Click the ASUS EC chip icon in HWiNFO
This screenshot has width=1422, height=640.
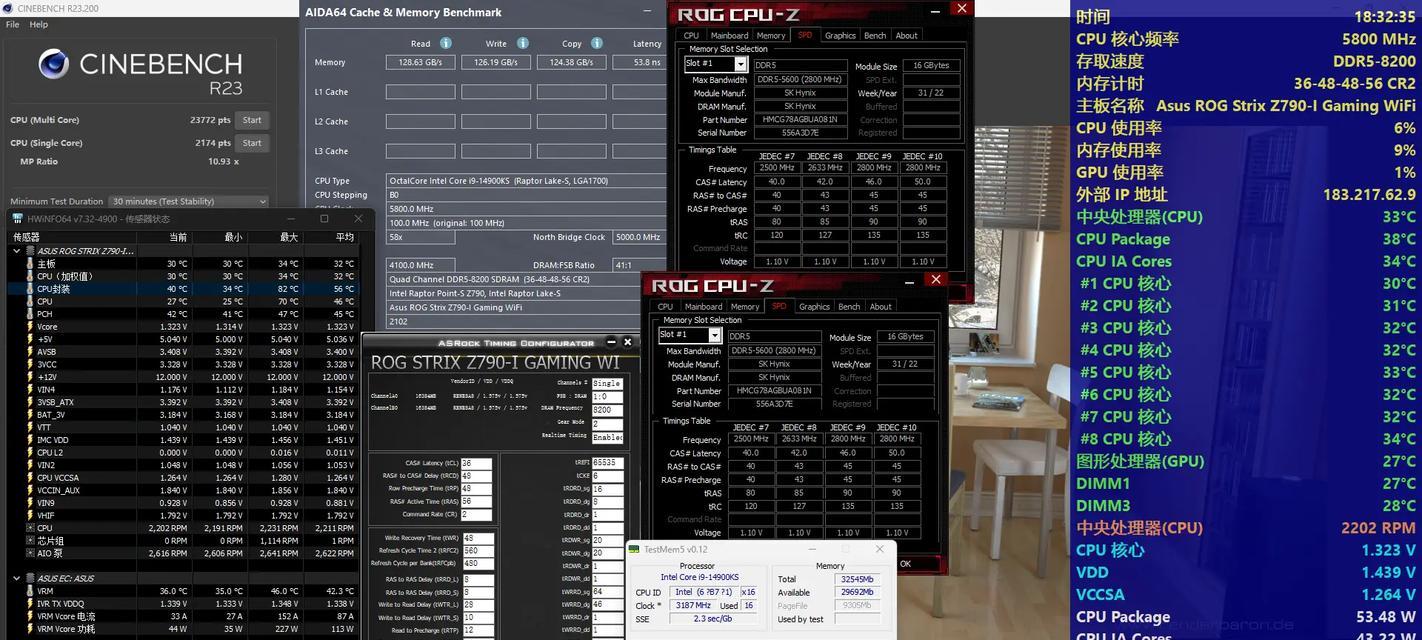click(x=30, y=578)
